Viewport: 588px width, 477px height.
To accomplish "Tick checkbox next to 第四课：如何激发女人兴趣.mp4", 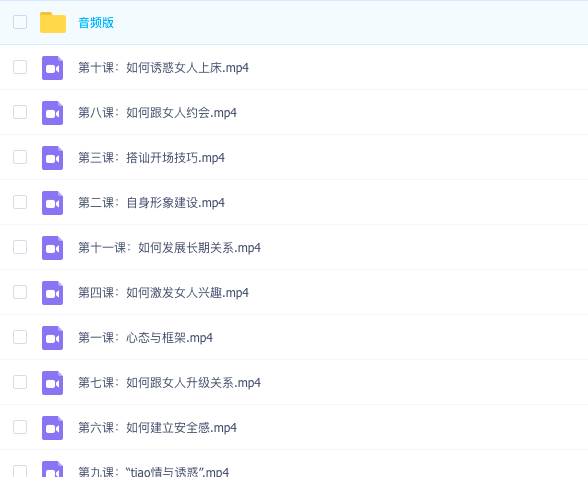I will coord(20,292).
